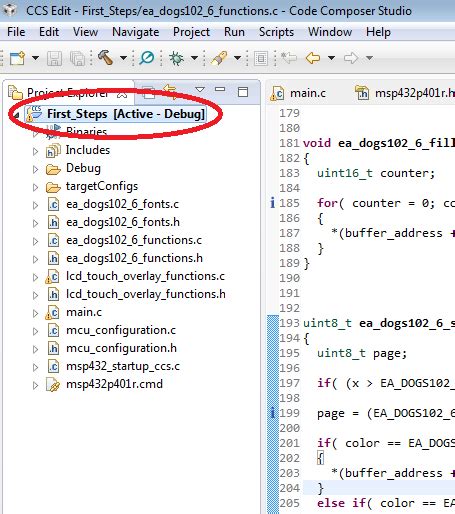Open the Help menu
Image resolution: width=455 pixels, height=514 pixels.
(x=378, y=32)
